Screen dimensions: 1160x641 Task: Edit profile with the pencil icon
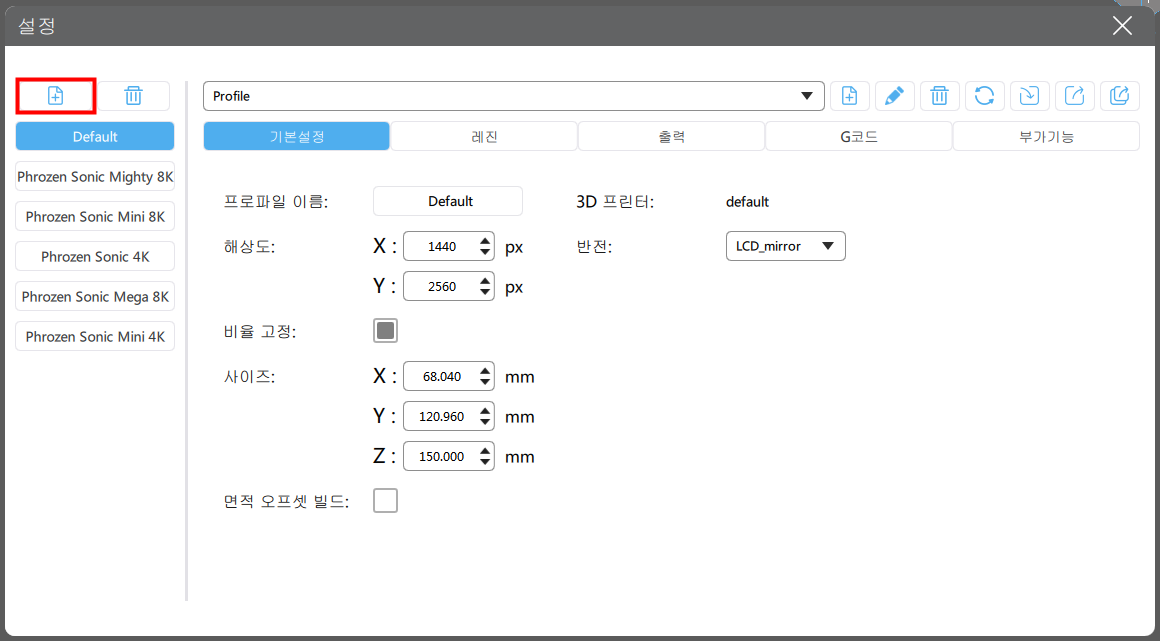(x=894, y=95)
